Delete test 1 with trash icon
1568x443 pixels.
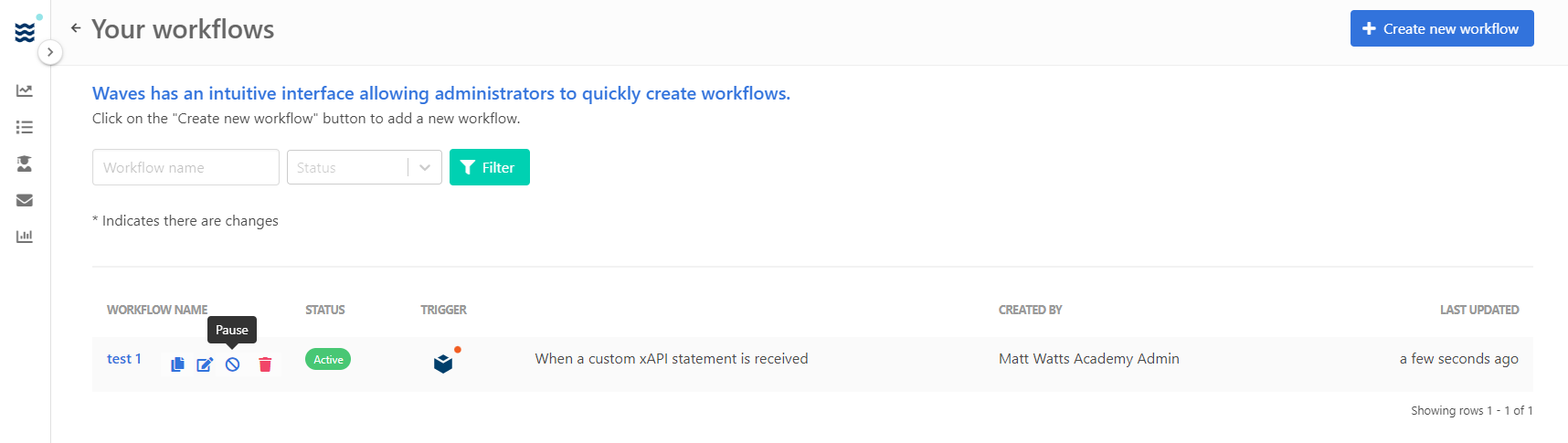coord(265,364)
